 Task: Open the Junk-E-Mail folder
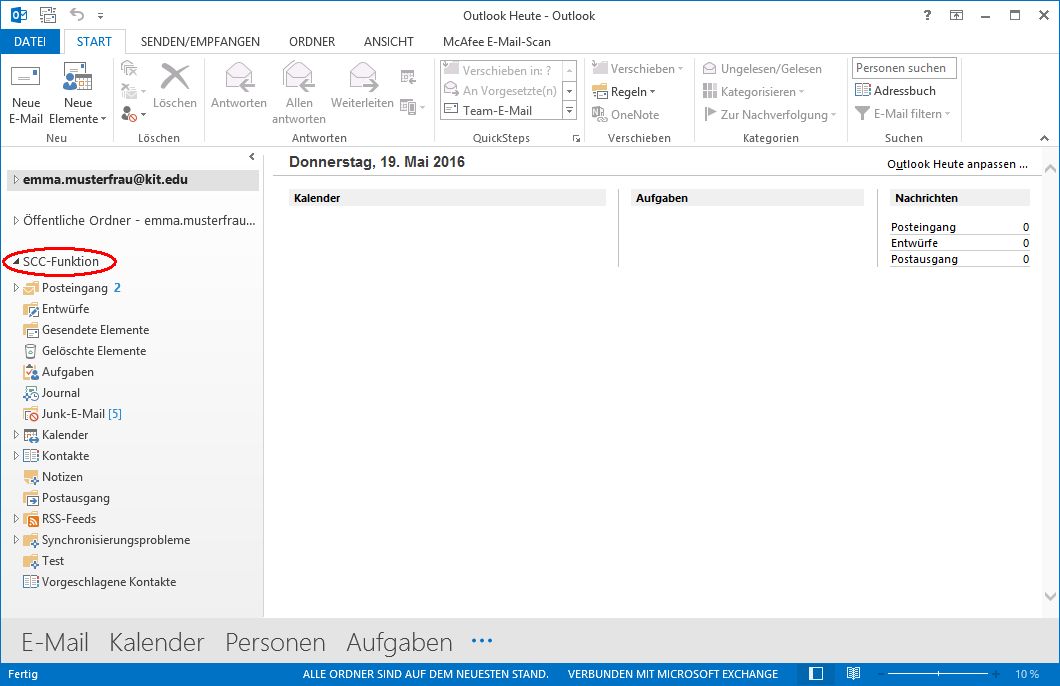[73, 414]
